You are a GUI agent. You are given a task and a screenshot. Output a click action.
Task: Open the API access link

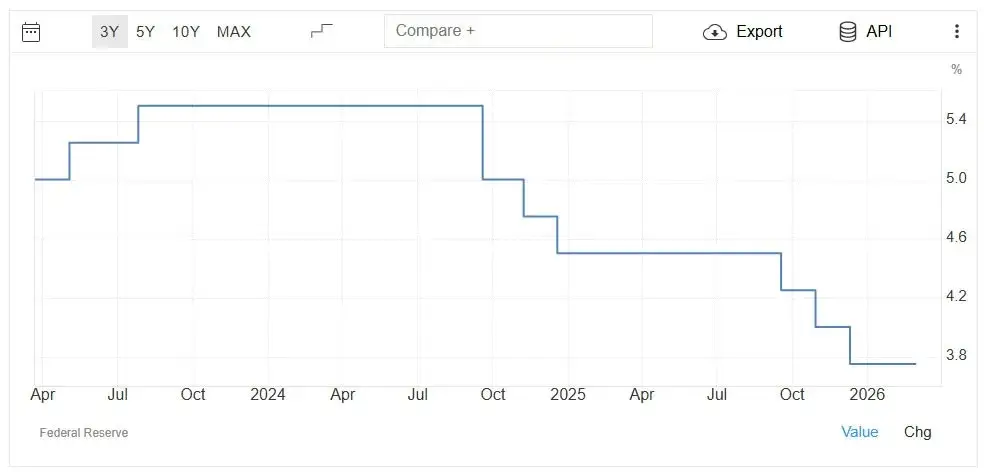coord(879,31)
